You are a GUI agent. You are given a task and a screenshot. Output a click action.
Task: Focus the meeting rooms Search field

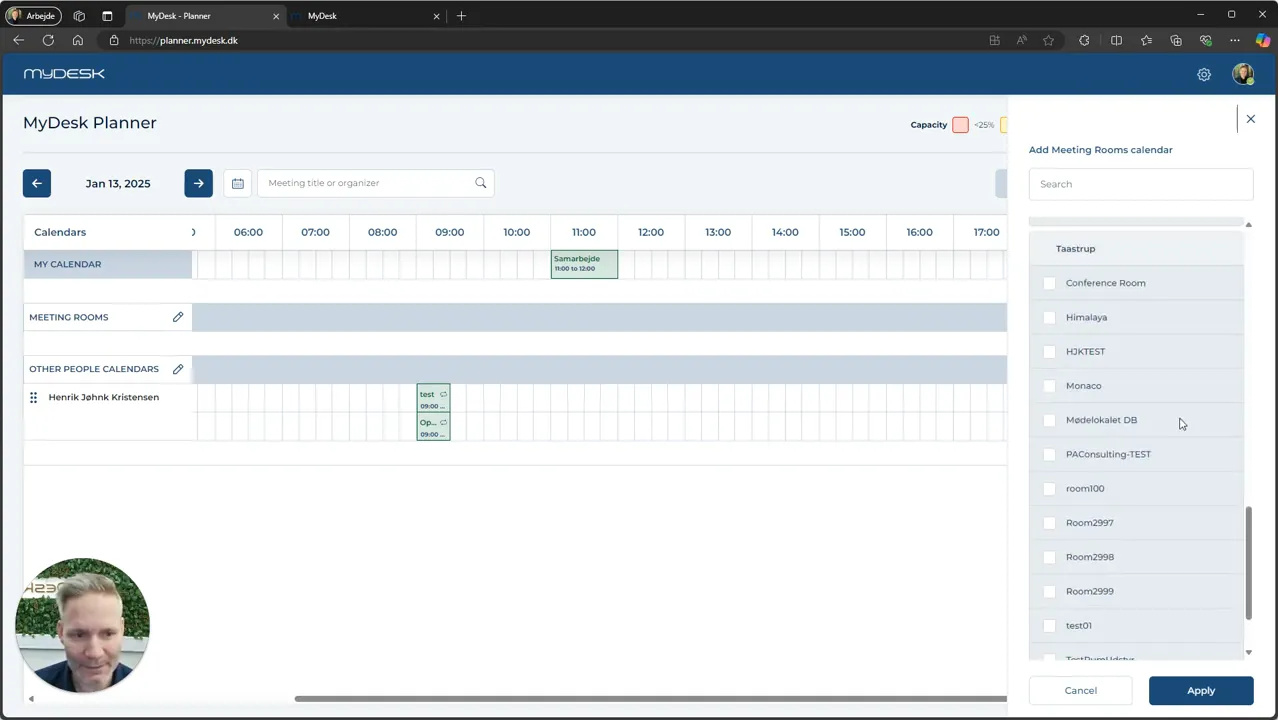tap(1141, 184)
